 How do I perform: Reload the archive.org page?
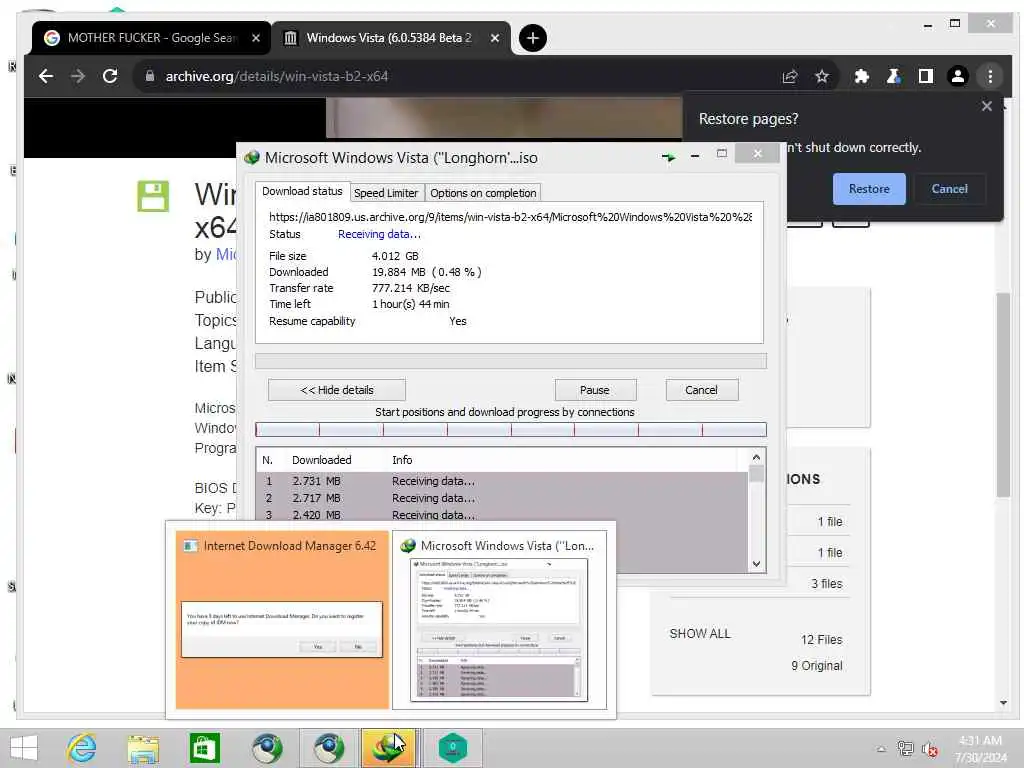tap(110, 76)
